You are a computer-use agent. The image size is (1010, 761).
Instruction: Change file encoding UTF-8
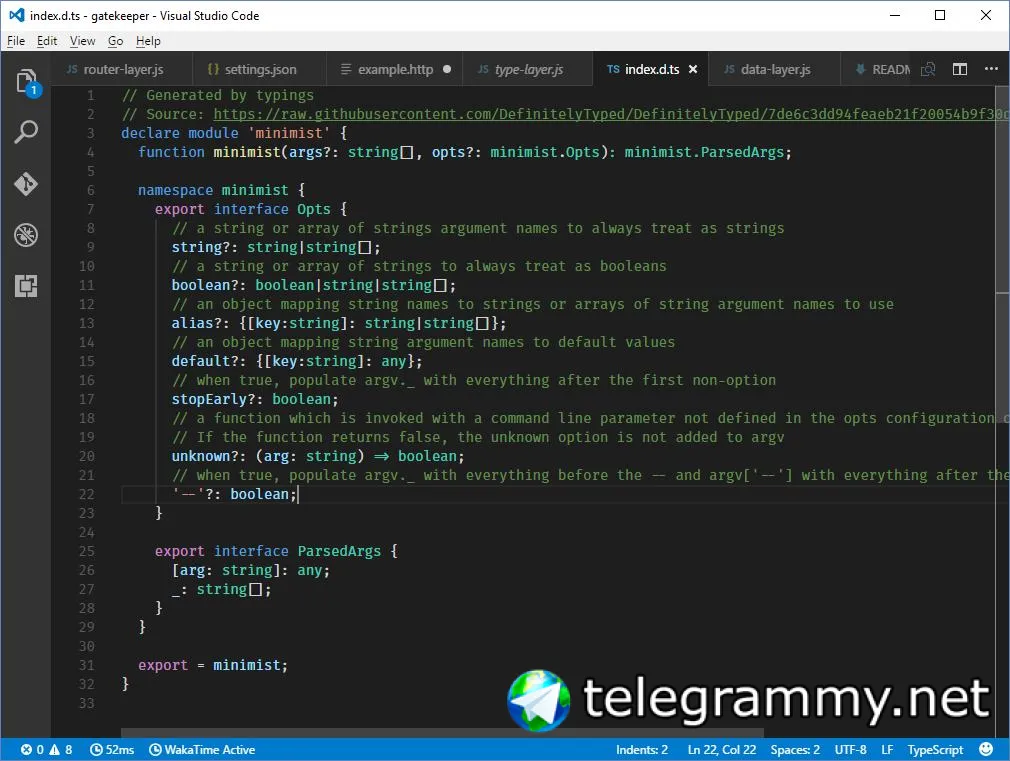point(850,749)
